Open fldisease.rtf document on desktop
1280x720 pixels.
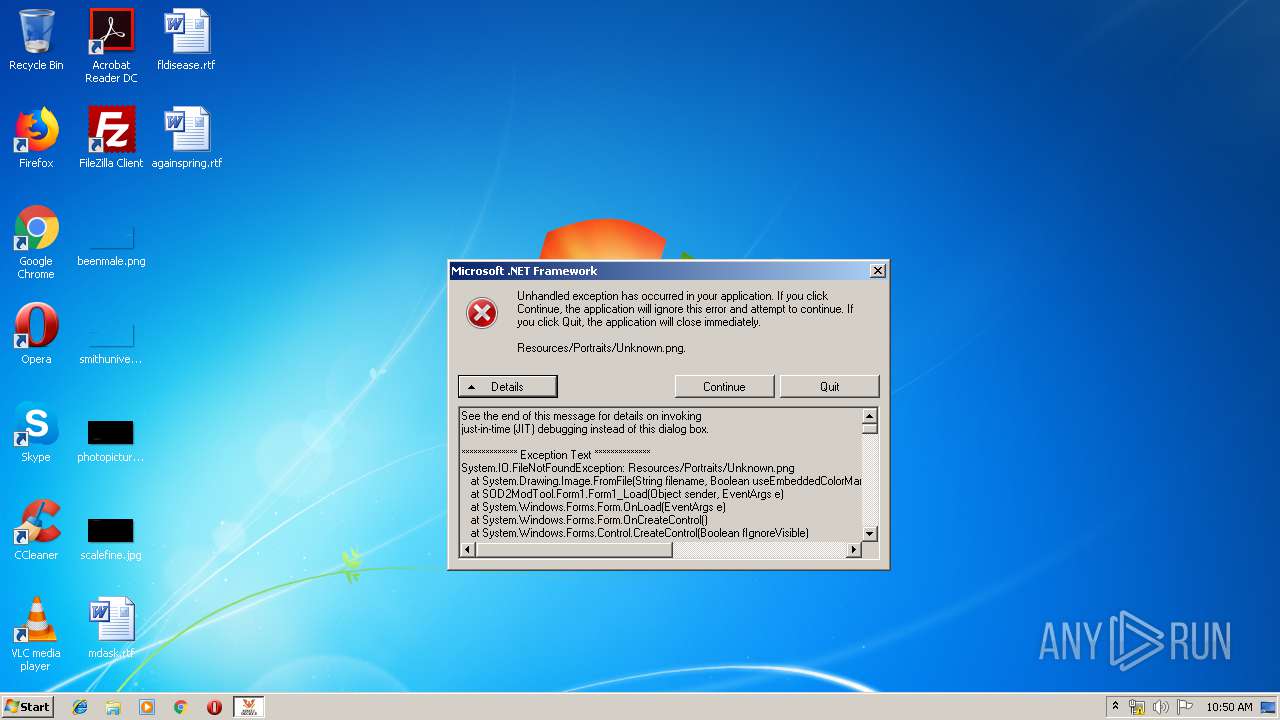pyautogui.click(x=186, y=40)
